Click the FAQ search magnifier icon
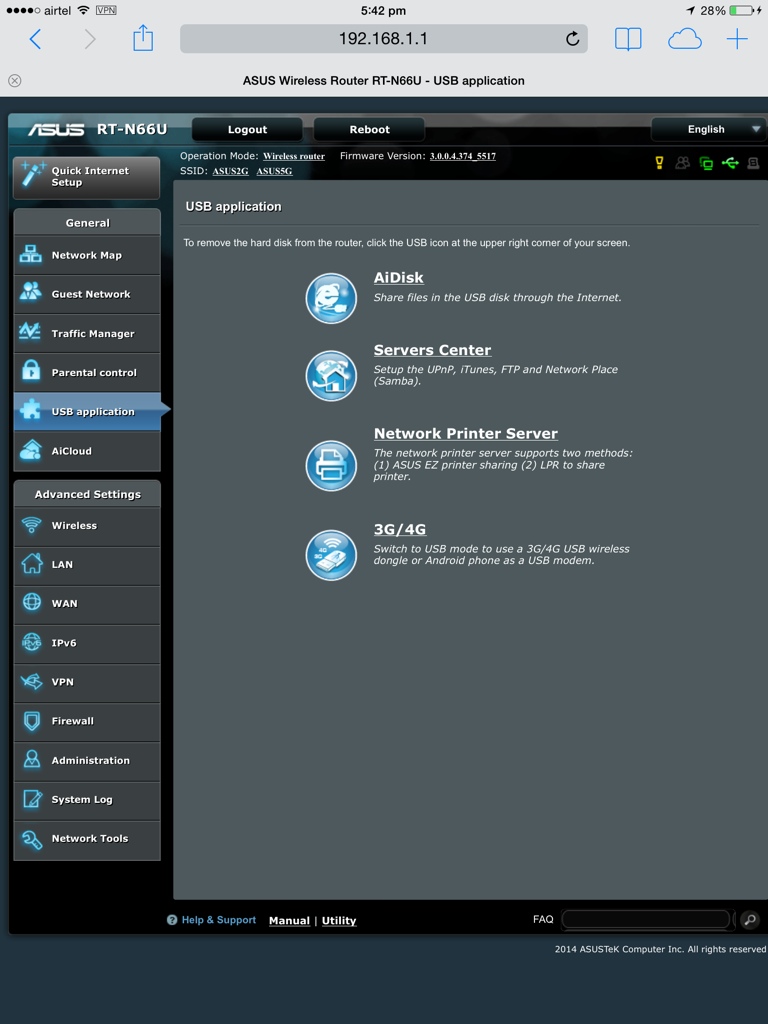This screenshot has width=768, height=1024. click(x=750, y=920)
